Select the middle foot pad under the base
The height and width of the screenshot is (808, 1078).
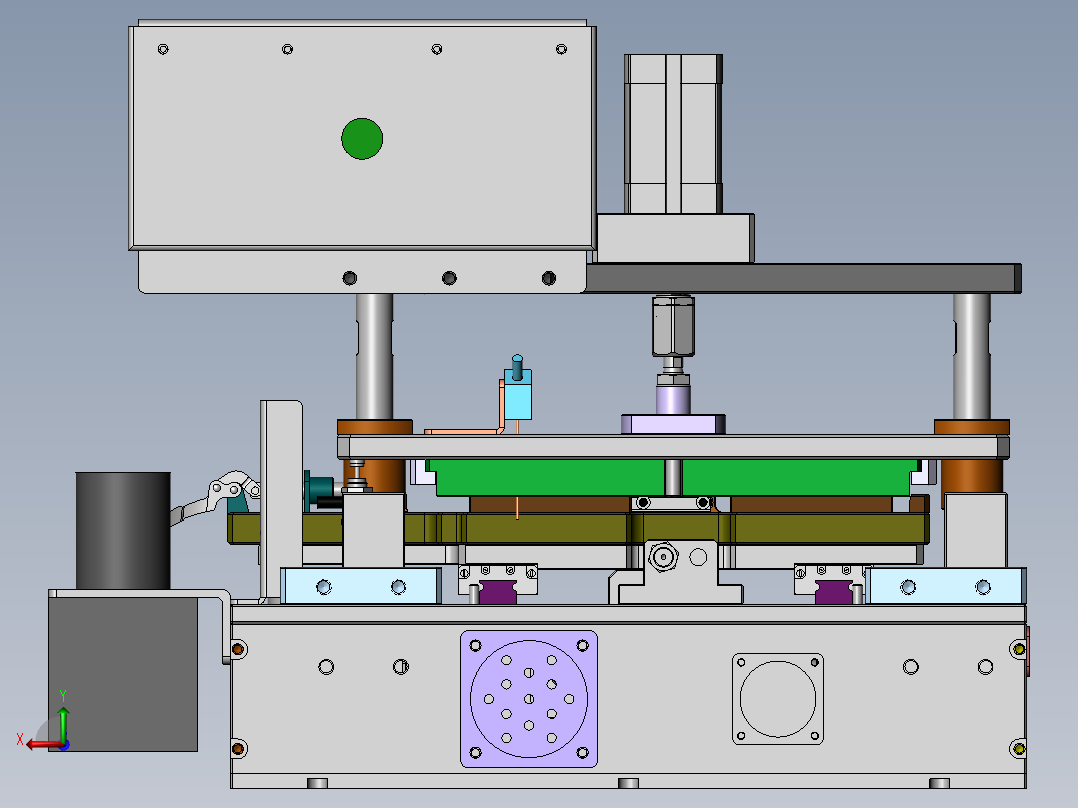[x=628, y=783]
